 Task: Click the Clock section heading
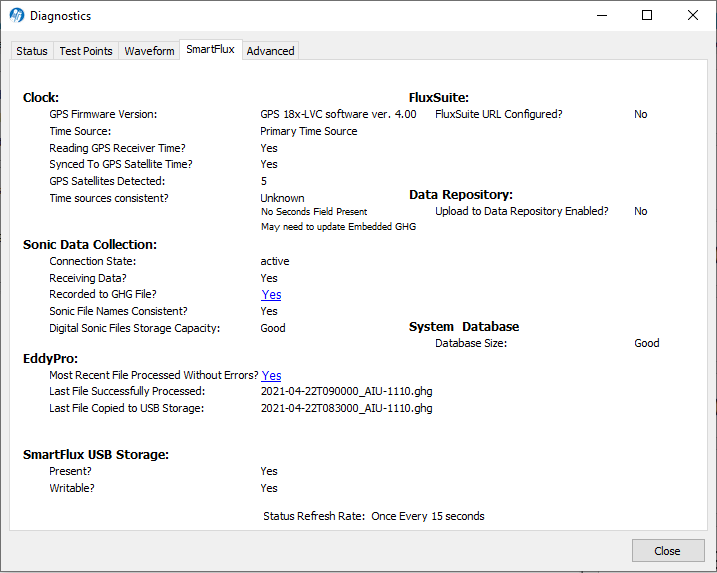point(41,97)
